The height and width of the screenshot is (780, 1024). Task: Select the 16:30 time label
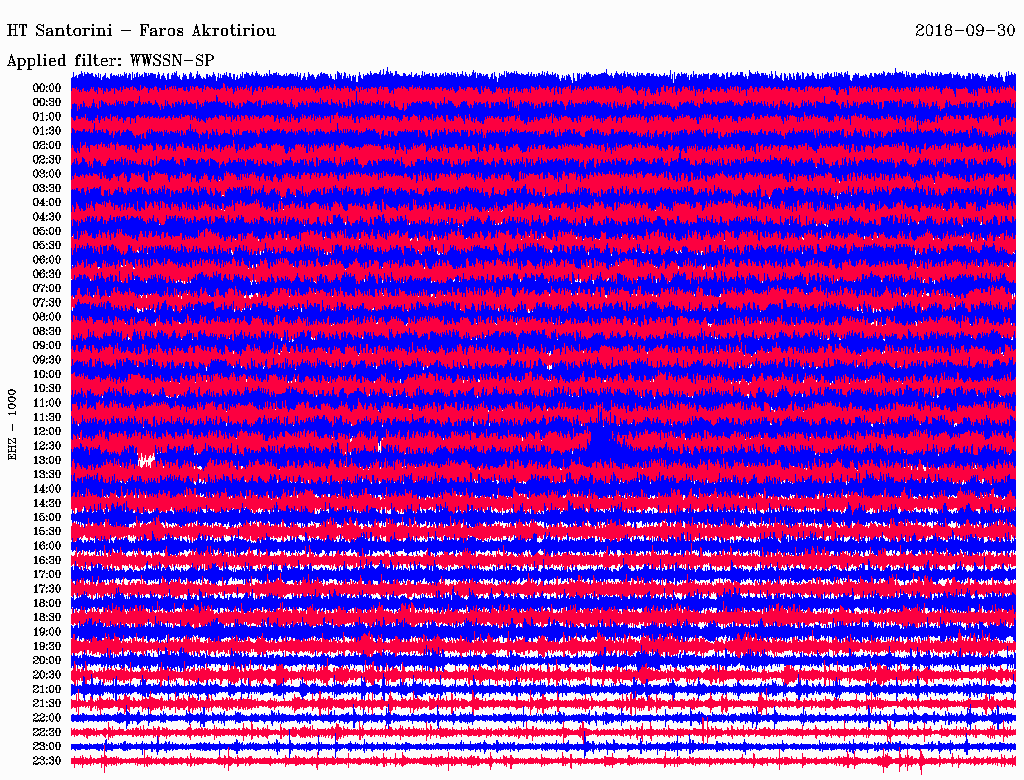(x=47, y=560)
